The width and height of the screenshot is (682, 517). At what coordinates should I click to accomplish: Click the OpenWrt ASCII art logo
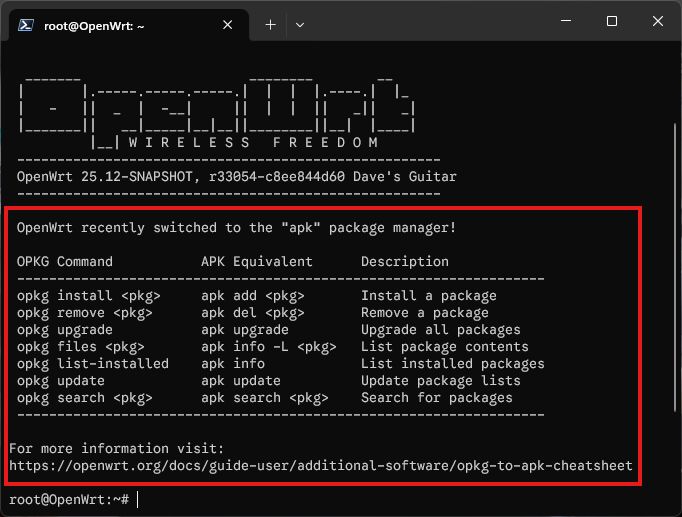pyautogui.click(x=217, y=112)
